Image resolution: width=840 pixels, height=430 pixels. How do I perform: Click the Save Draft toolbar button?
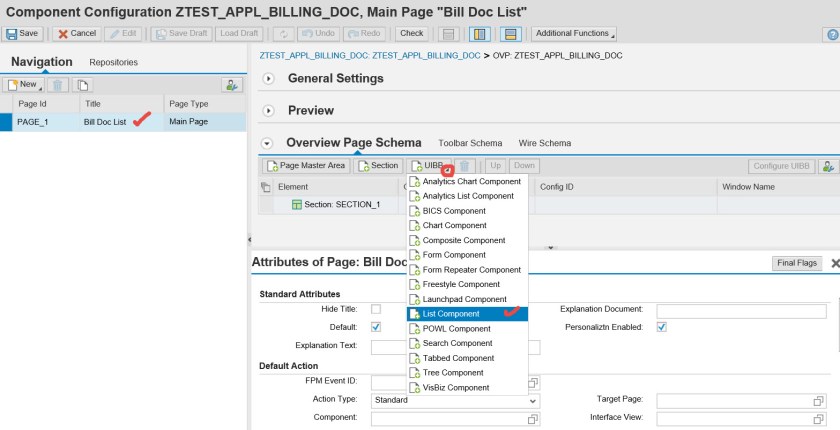pyautogui.click(x=182, y=34)
